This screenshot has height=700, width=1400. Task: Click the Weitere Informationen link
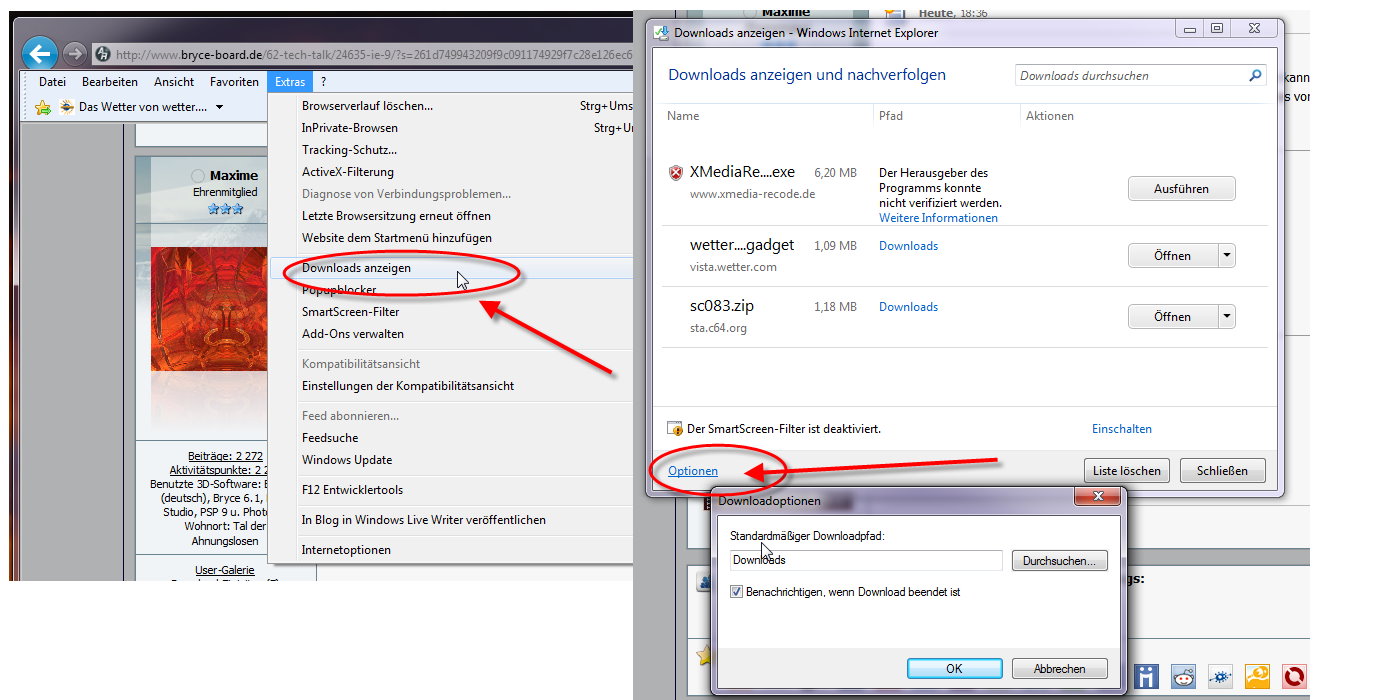938,218
